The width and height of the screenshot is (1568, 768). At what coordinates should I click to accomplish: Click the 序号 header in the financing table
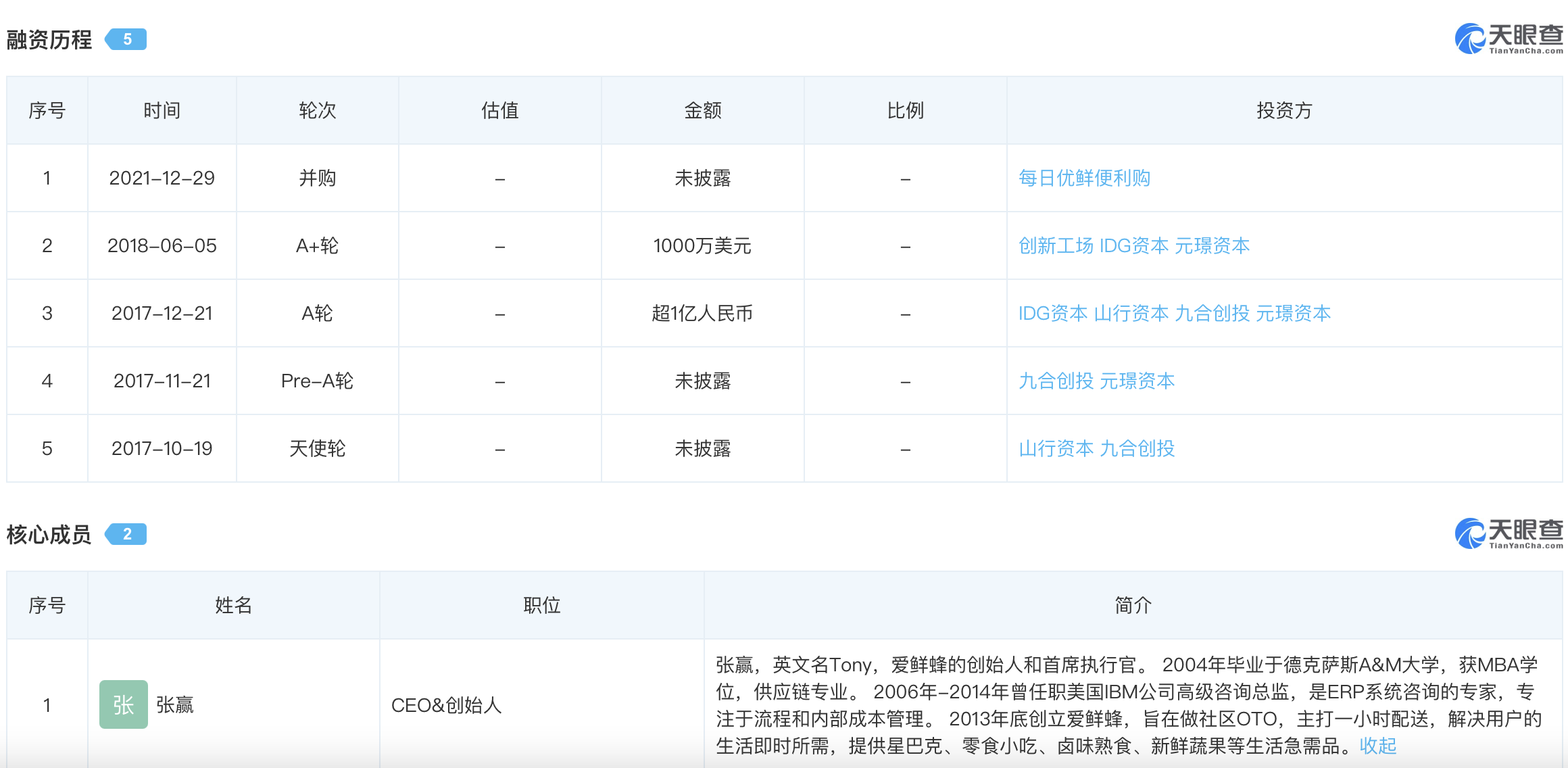click(x=47, y=110)
